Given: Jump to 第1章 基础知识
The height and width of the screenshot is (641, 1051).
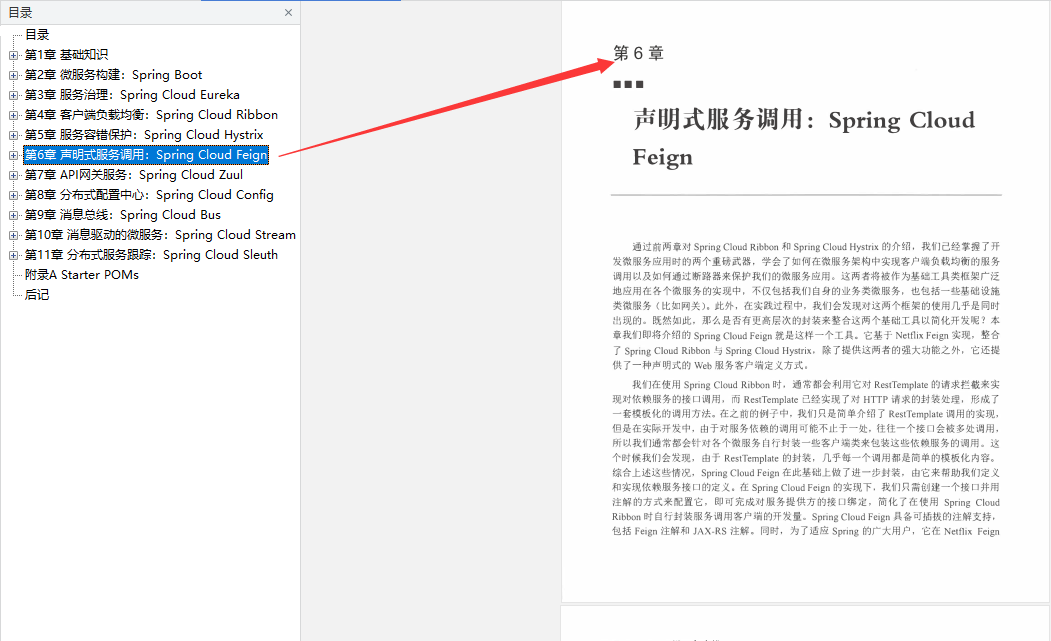Looking at the screenshot, I should pos(66,55).
